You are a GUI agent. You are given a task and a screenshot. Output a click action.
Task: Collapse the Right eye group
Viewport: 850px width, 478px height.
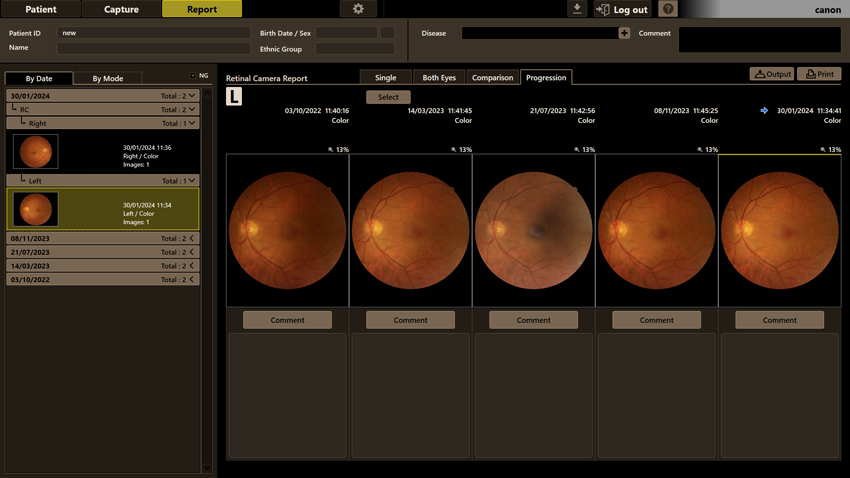click(x=192, y=123)
